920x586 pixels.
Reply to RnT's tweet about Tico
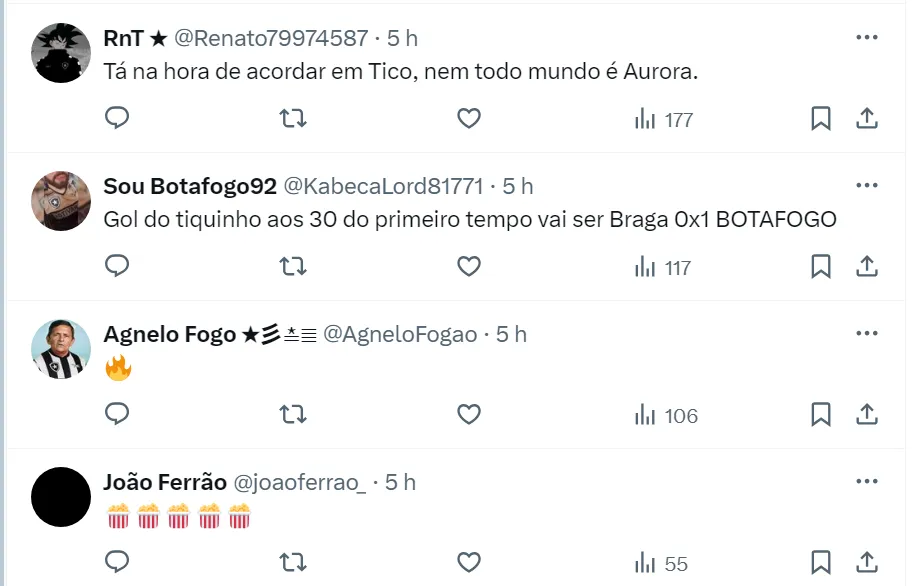pos(117,119)
